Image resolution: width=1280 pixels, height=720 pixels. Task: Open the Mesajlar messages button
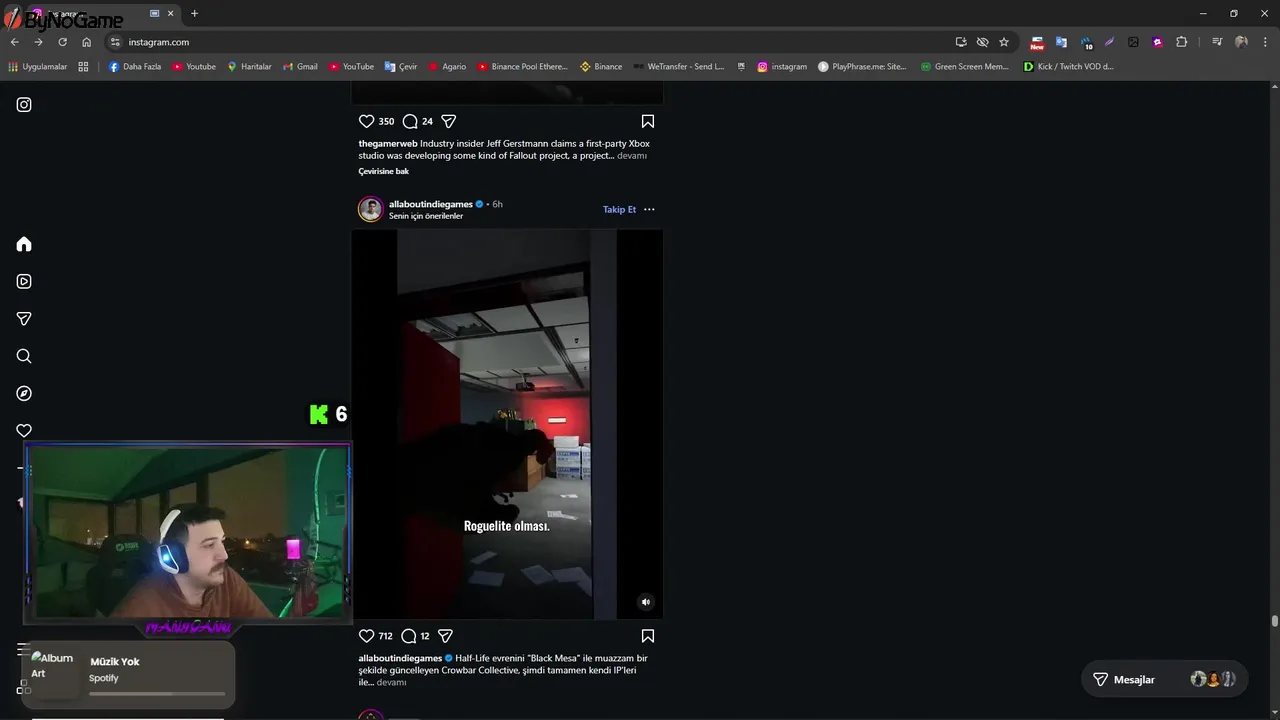point(1164,679)
